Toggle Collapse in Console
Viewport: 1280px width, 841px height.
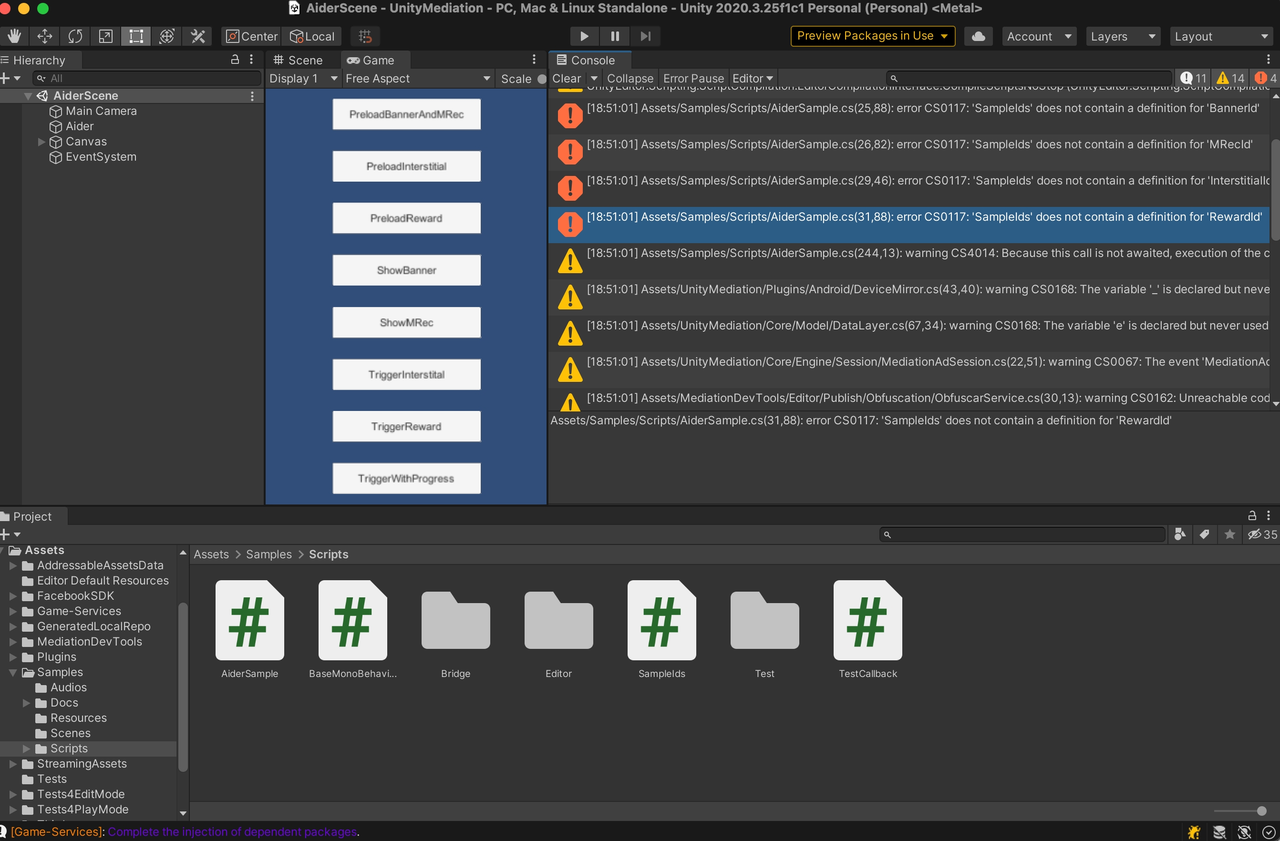click(630, 78)
